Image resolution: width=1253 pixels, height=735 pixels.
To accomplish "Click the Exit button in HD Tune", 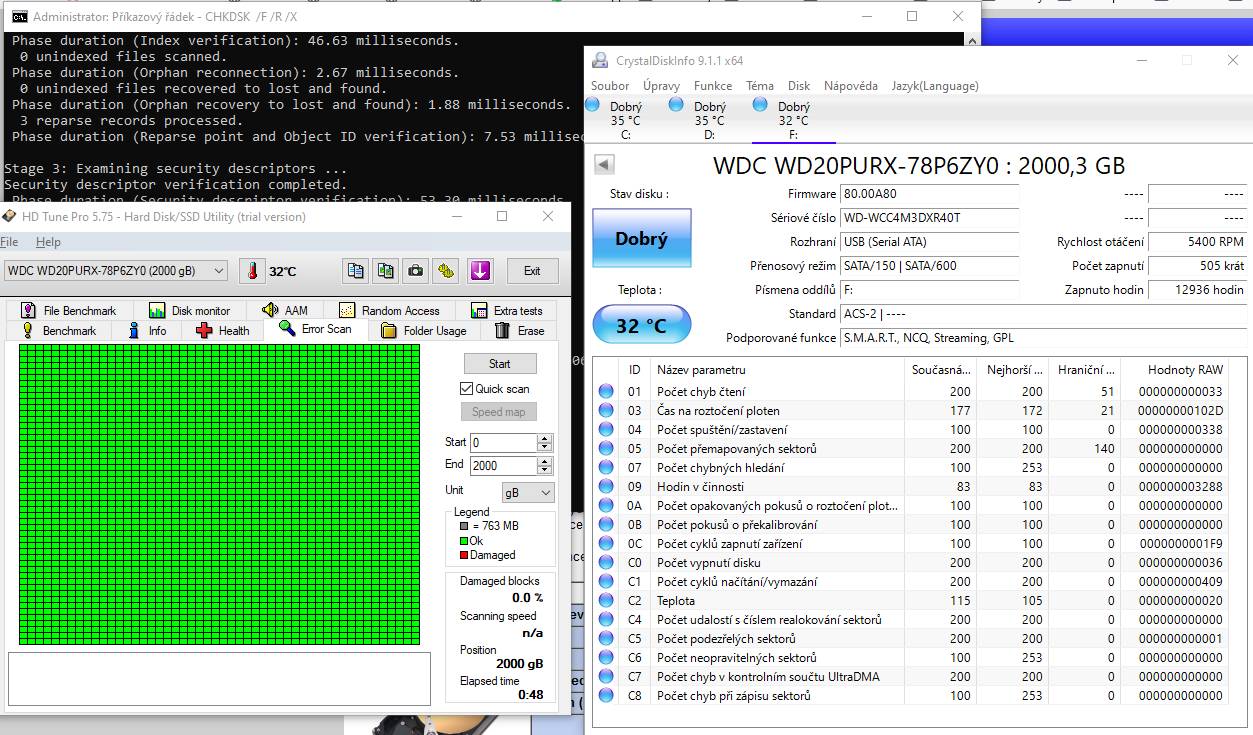I will point(532,271).
